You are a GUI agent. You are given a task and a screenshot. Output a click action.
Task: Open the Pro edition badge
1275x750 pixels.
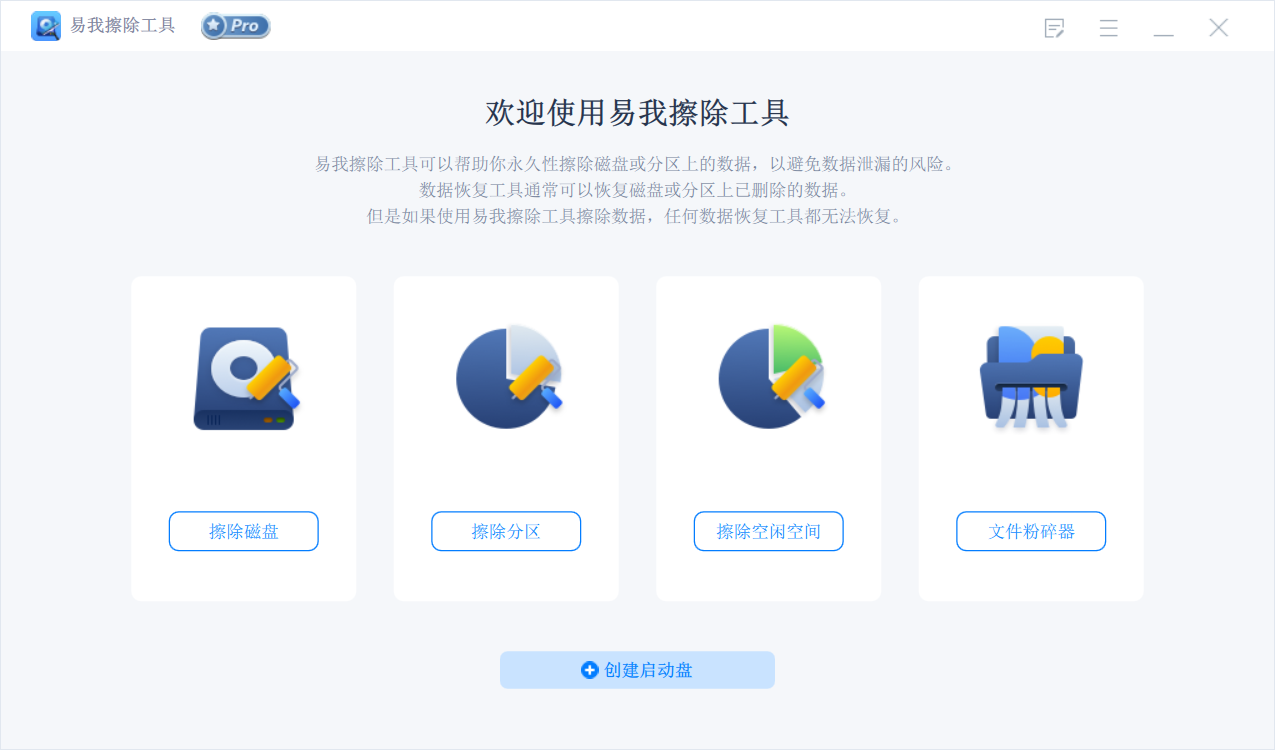(235, 26)
